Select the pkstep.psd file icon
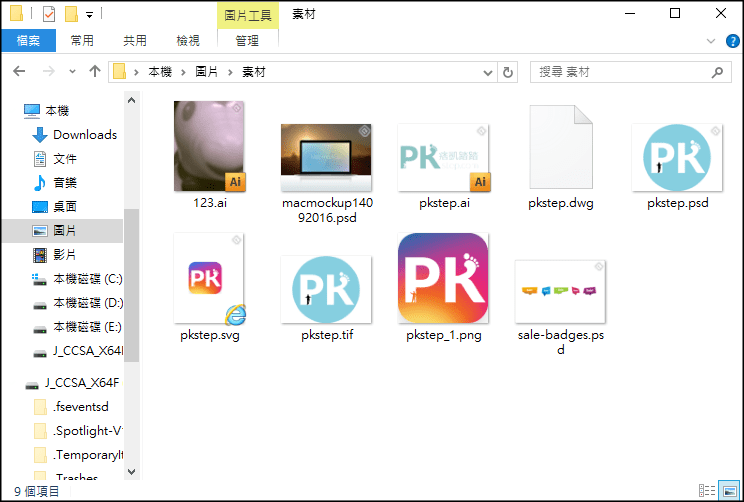744x502 pixels. click(677, 157)
